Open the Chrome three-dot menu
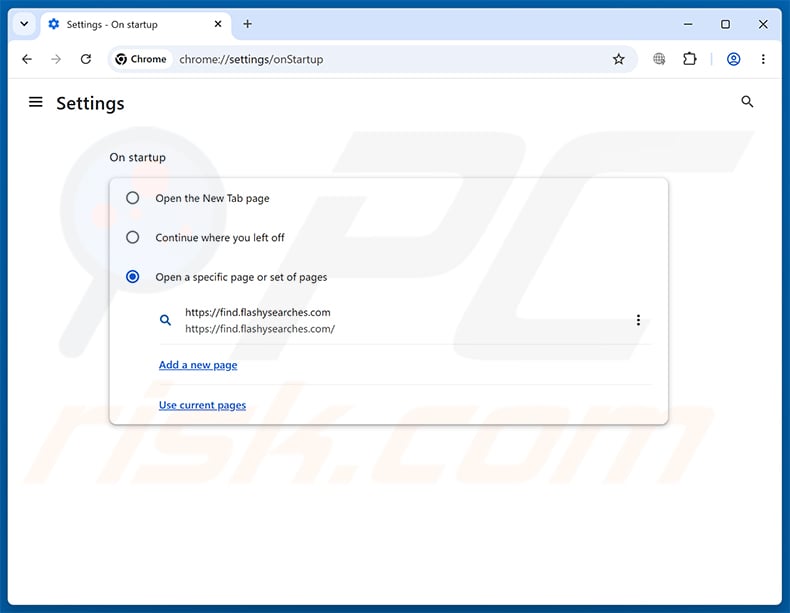The width and height of the screenshot is (790, 613). [763, 59]
